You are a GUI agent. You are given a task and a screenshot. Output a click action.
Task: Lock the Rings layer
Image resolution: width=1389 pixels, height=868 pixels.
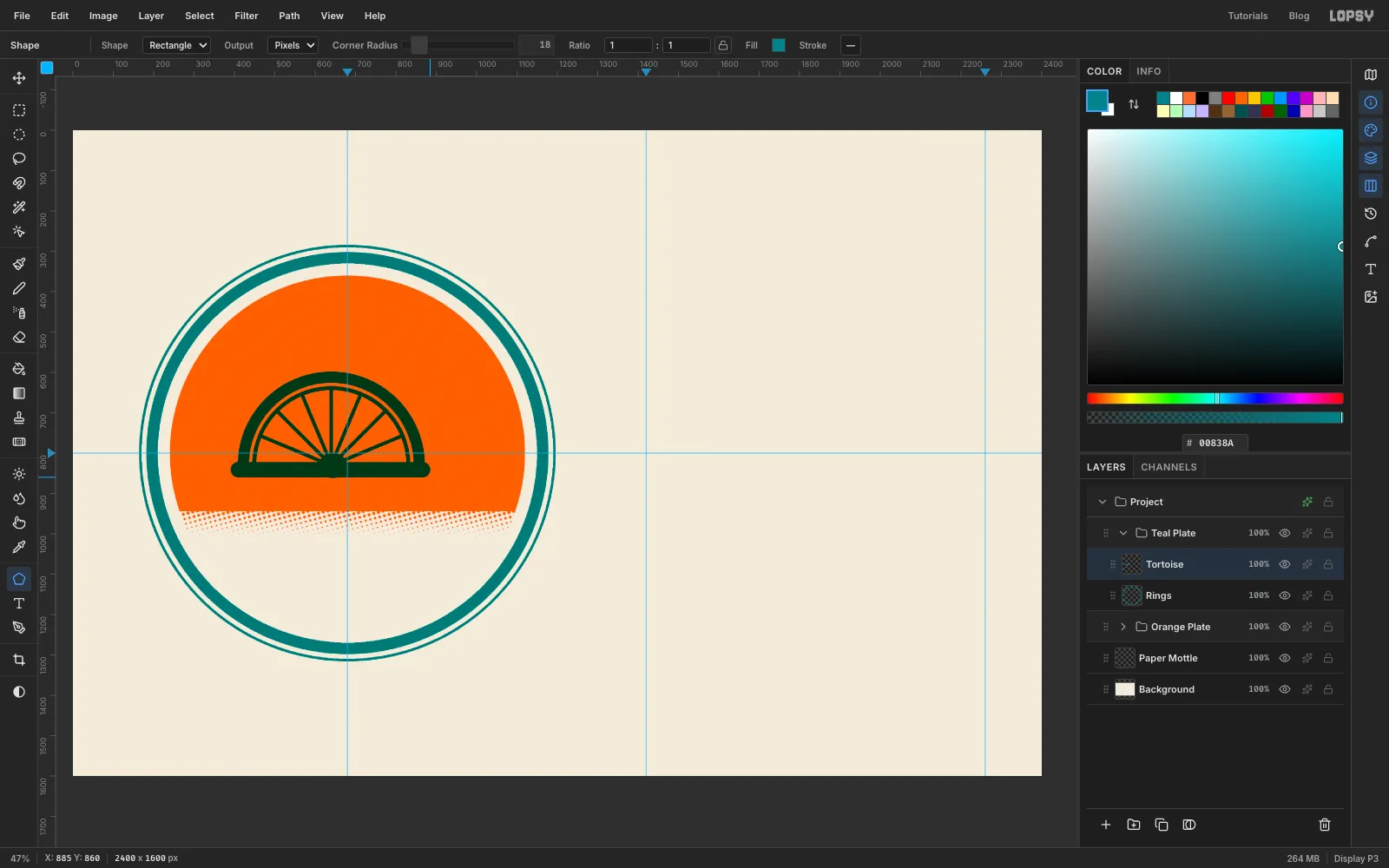pyautogui.click(x=1328, y=595)
